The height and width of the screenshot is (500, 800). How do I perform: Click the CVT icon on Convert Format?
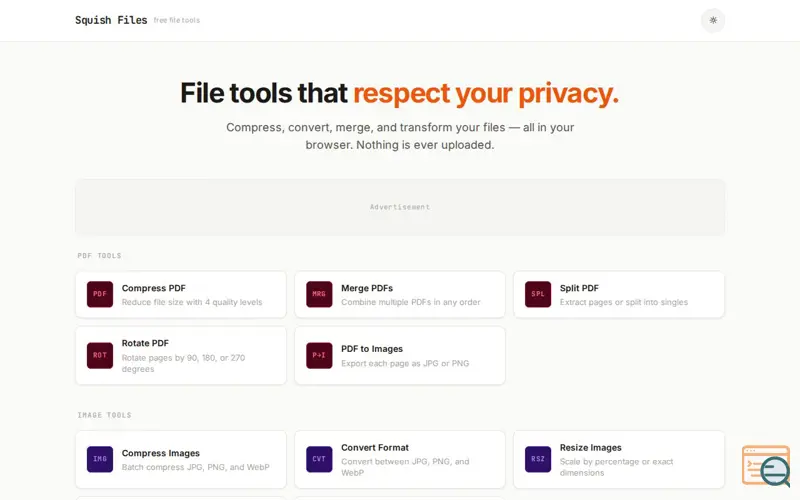click(319, 459)
